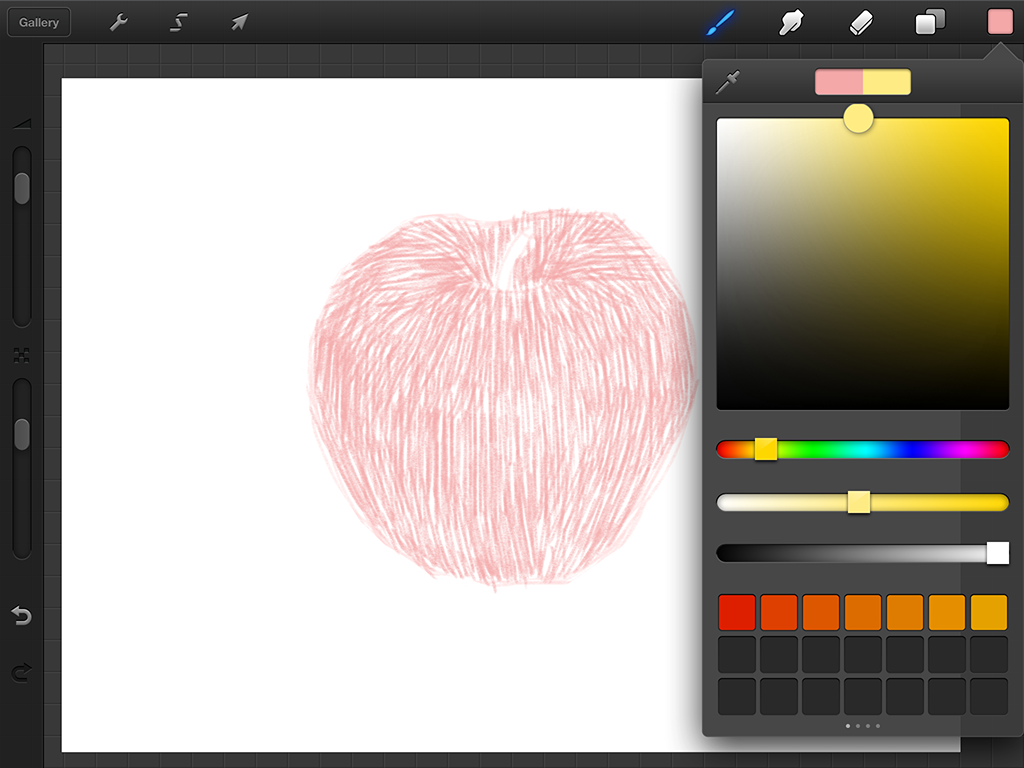Open the wrench Actions menu
Image resolution: width=1024 pixels, height=768 pixels.
(118, 22)
